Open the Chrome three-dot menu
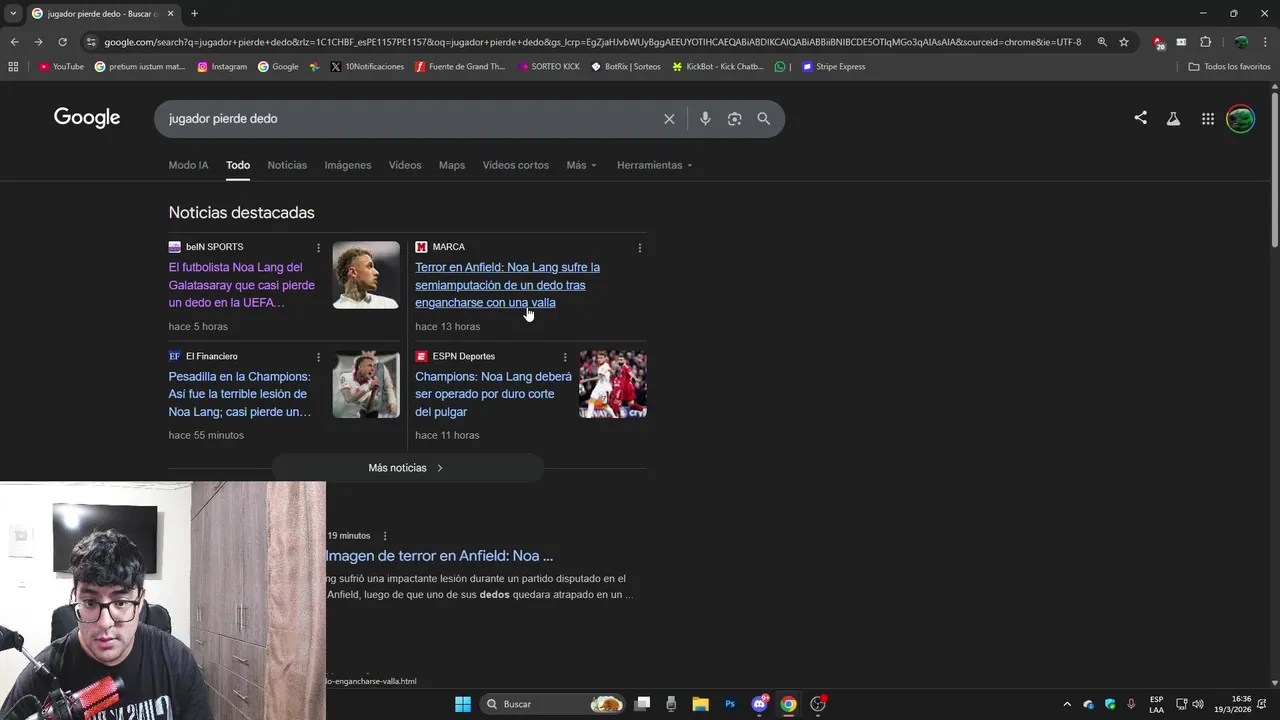The image size is (1280, 720). click(1266, 42)
